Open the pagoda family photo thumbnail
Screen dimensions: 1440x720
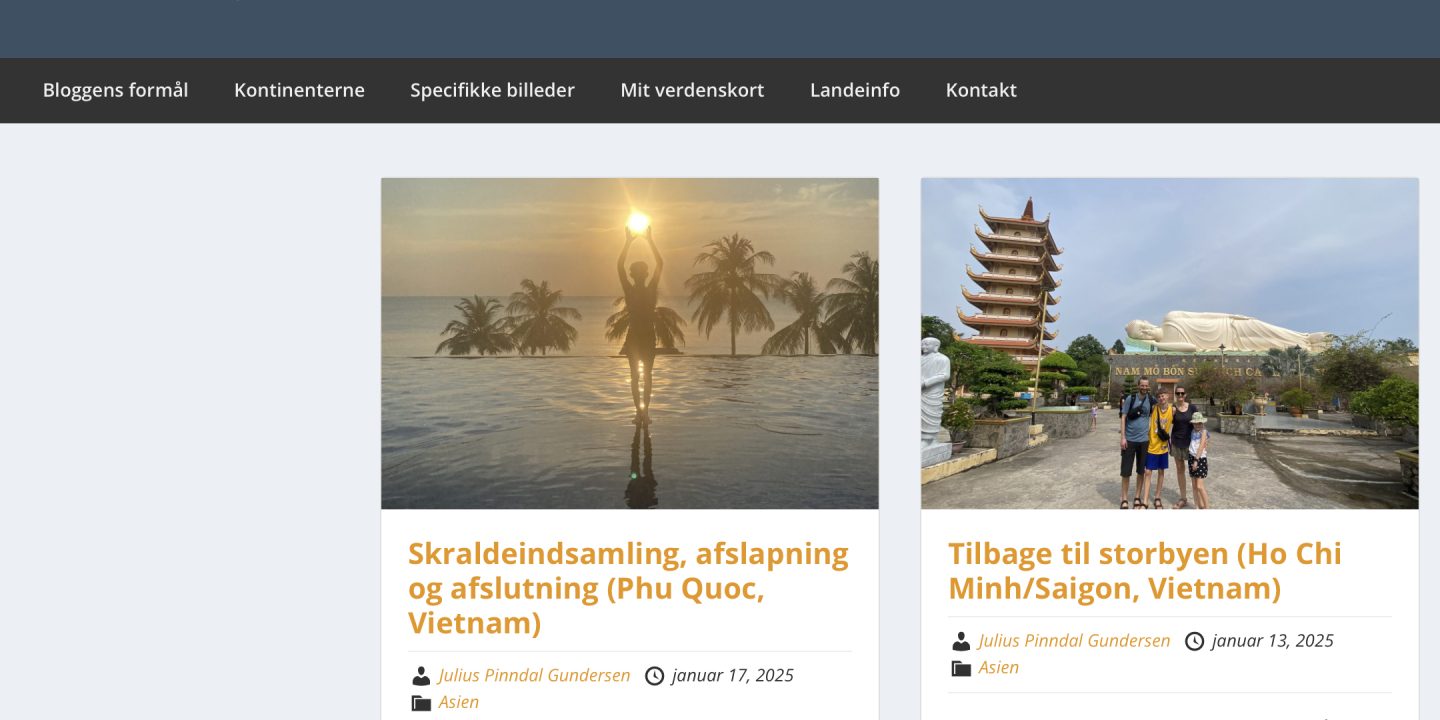tap(1170, 343)
